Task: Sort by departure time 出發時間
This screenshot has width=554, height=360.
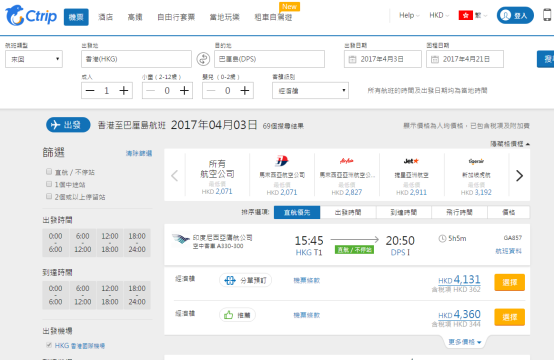Action: 348,212
